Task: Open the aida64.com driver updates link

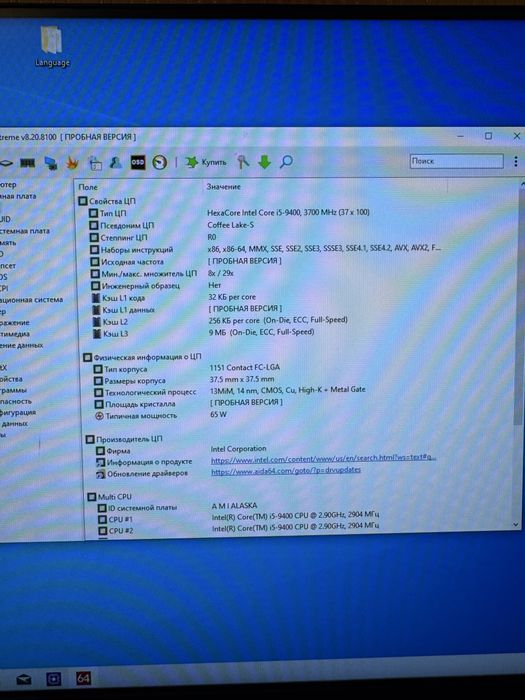Action: [x=286, y=470]
